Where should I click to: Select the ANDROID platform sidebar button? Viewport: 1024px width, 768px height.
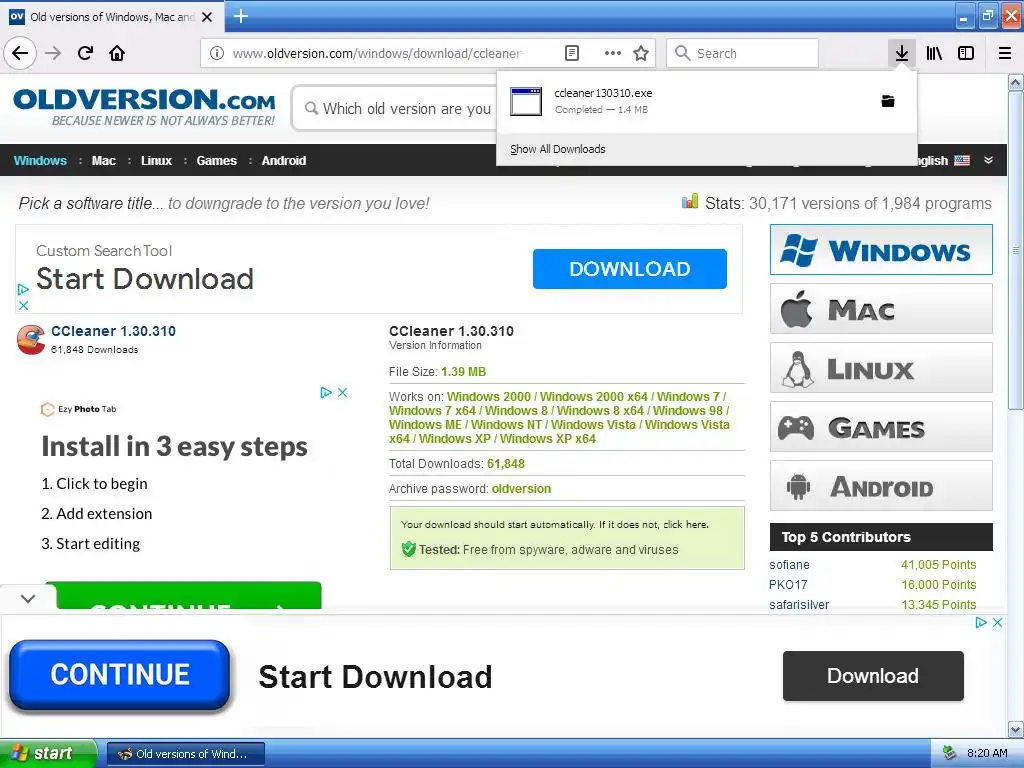[881, 486]
